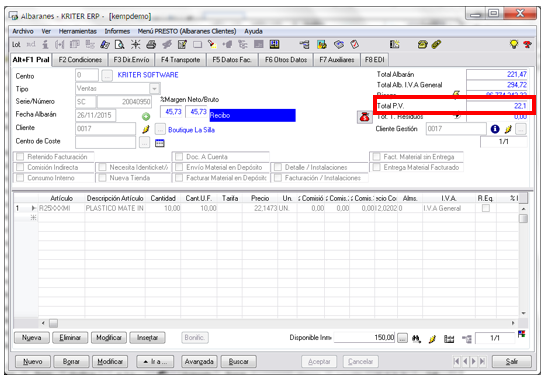This screenshot has width=550, height=377.
Task: Switch to the F8 EDI tab
Action: [x=375, y=60]
